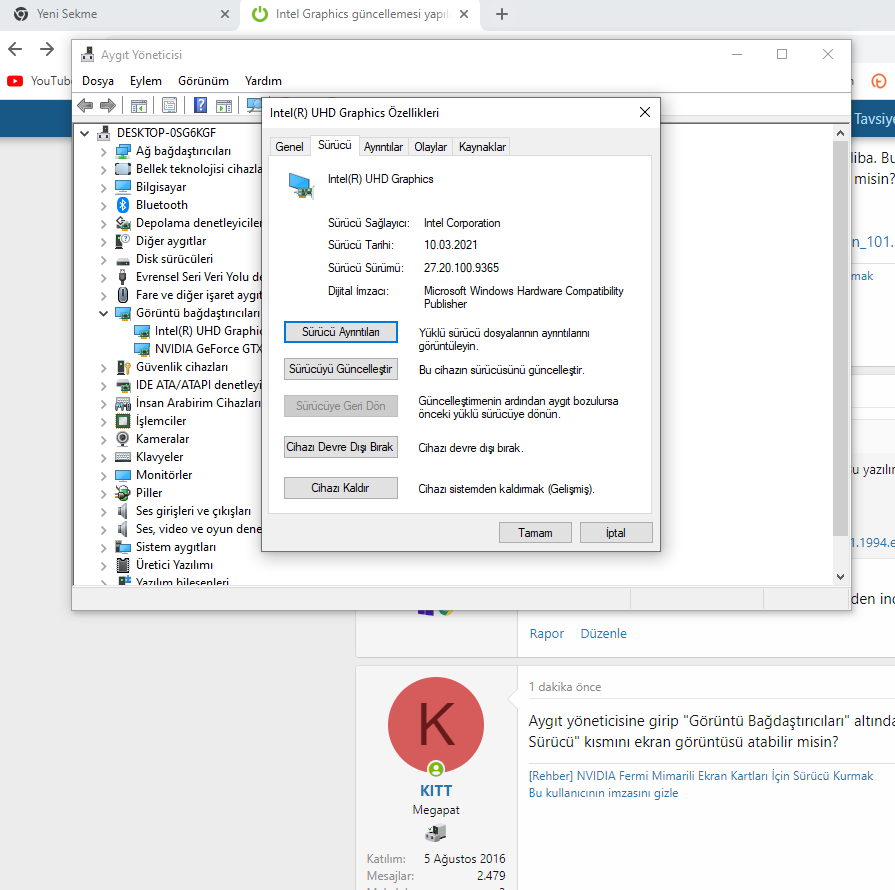Click the Rapor link in forum post
This screenshot has width=895, height=890.
tap(546, 634)
